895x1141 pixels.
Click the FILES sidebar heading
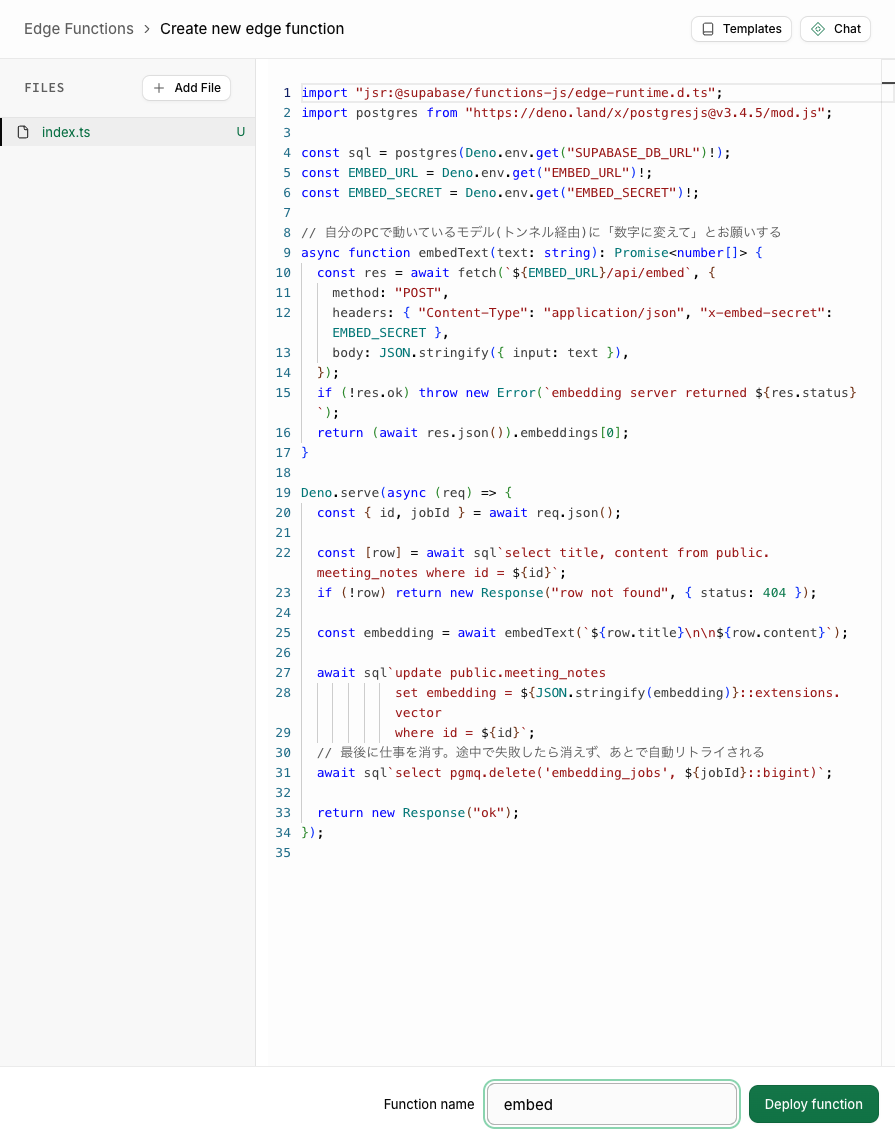[x=44, y=88]
